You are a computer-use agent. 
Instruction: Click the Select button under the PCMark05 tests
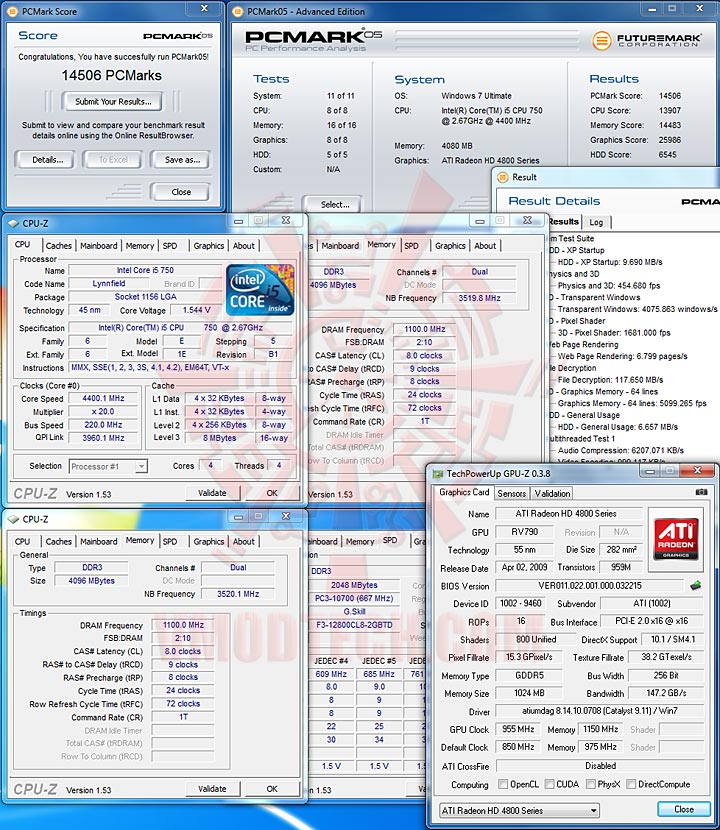(335, 204)
